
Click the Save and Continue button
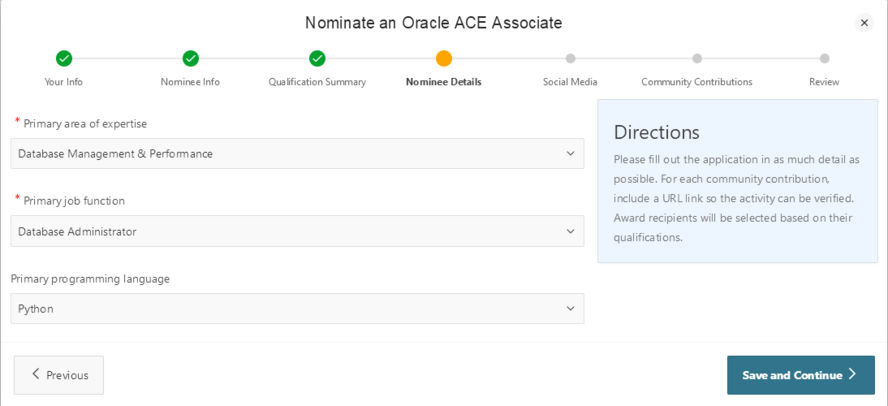pyautogui.click(x=800, y=375)
